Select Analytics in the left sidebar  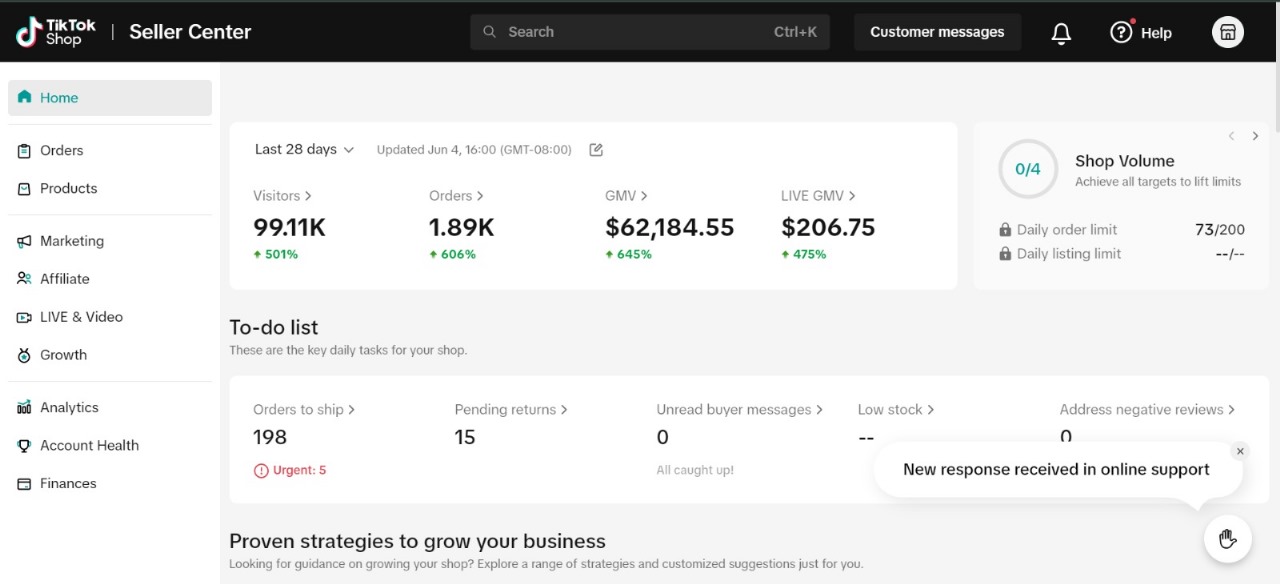pos(69,408)
